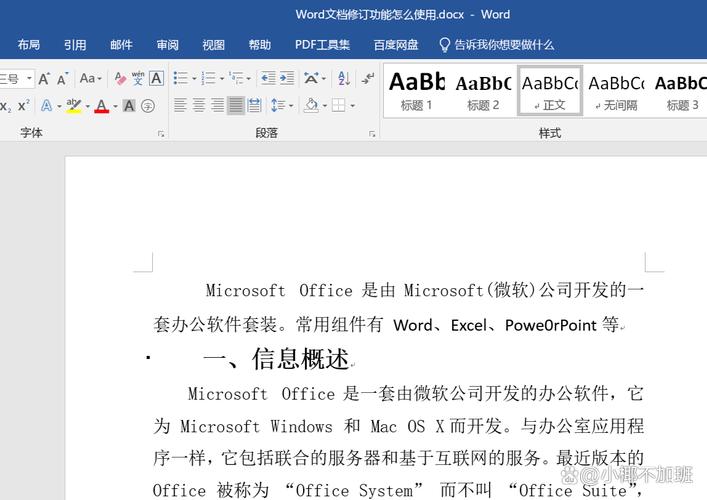This screenshot has width=707, height=500.
Task: Open the phonetic guide (wén) tool
Action: coord(138,78)
